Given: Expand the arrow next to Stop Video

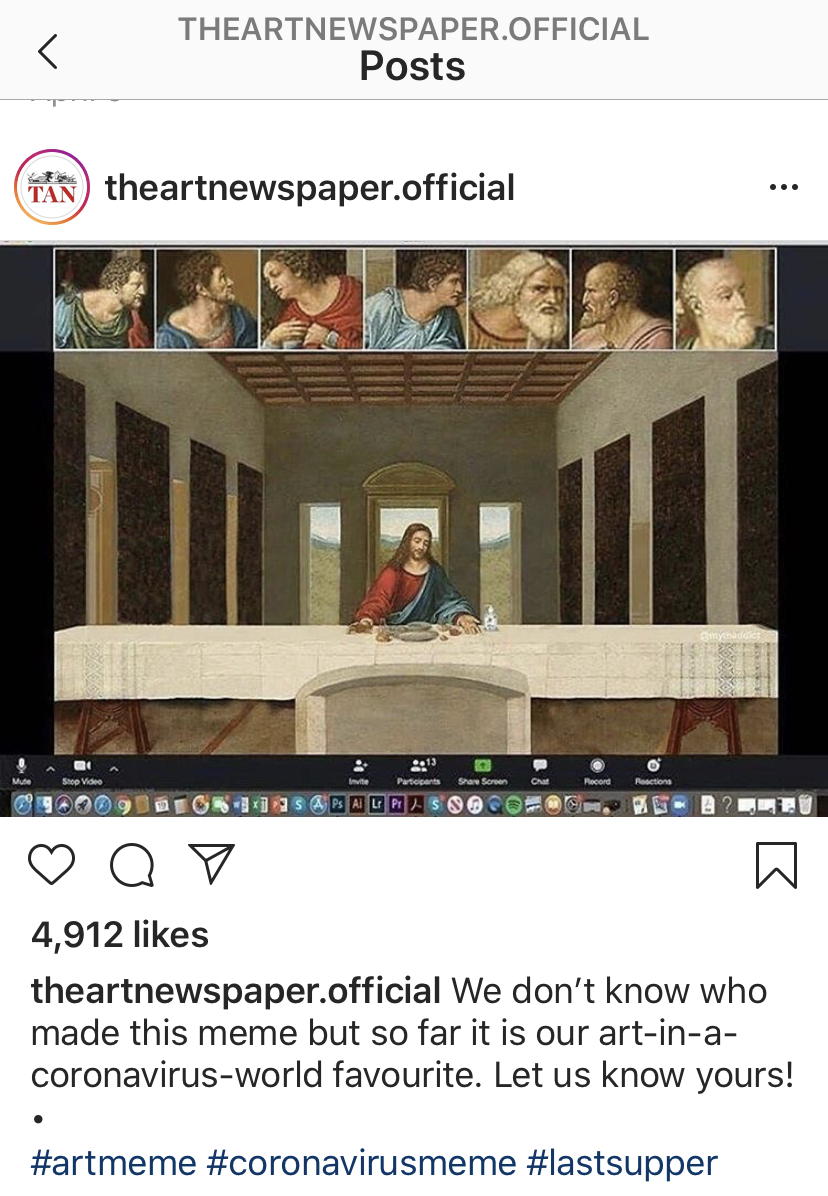Looking at the screenshot, I should (114, 769).
